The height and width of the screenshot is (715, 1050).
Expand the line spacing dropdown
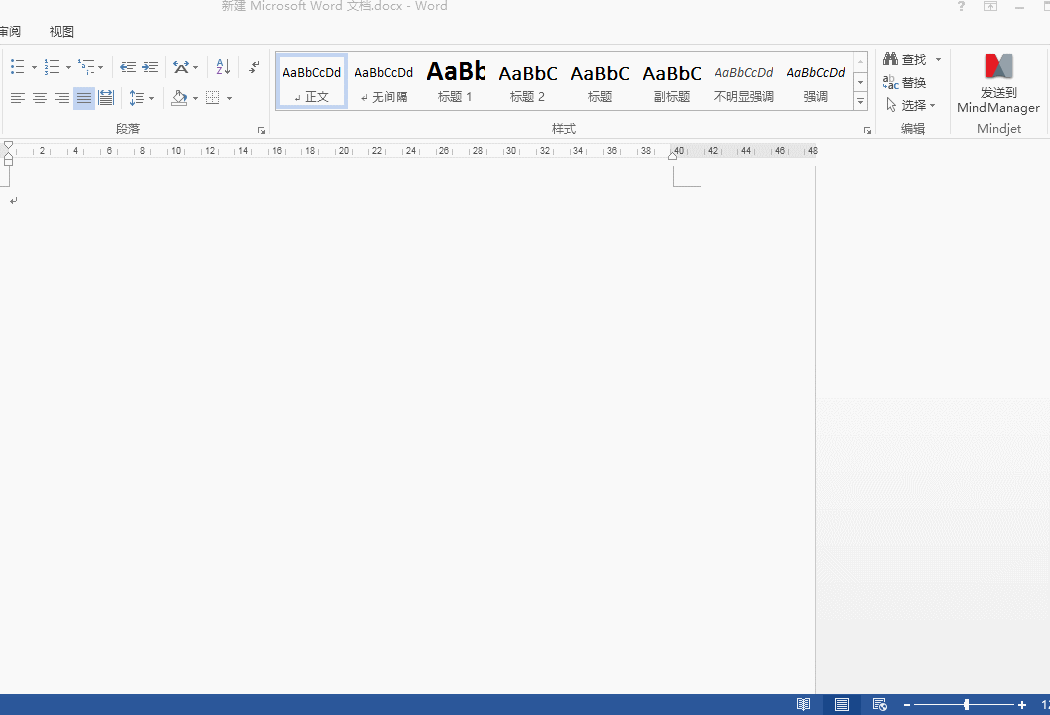click(152, 99)
